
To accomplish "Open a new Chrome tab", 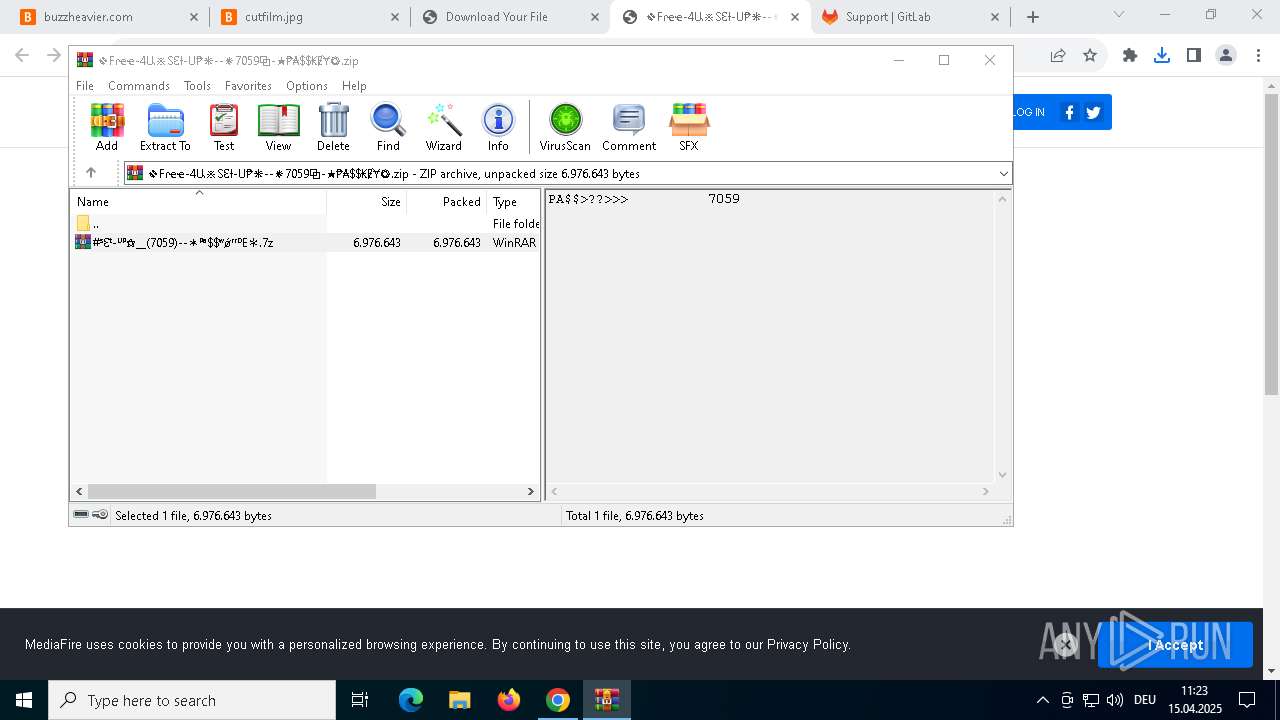I will [1033, 17].
